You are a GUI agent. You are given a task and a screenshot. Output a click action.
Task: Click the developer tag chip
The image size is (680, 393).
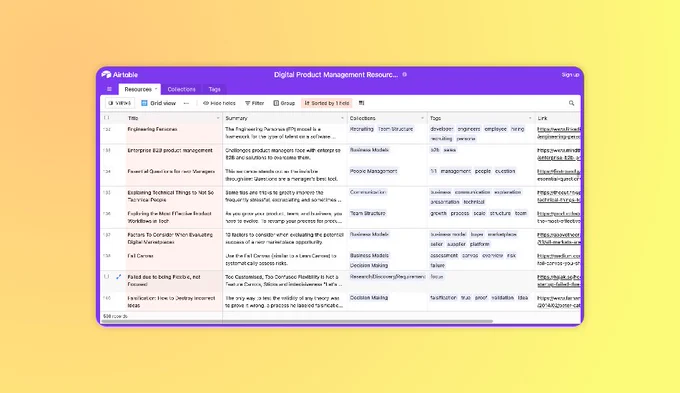point(441,129)
